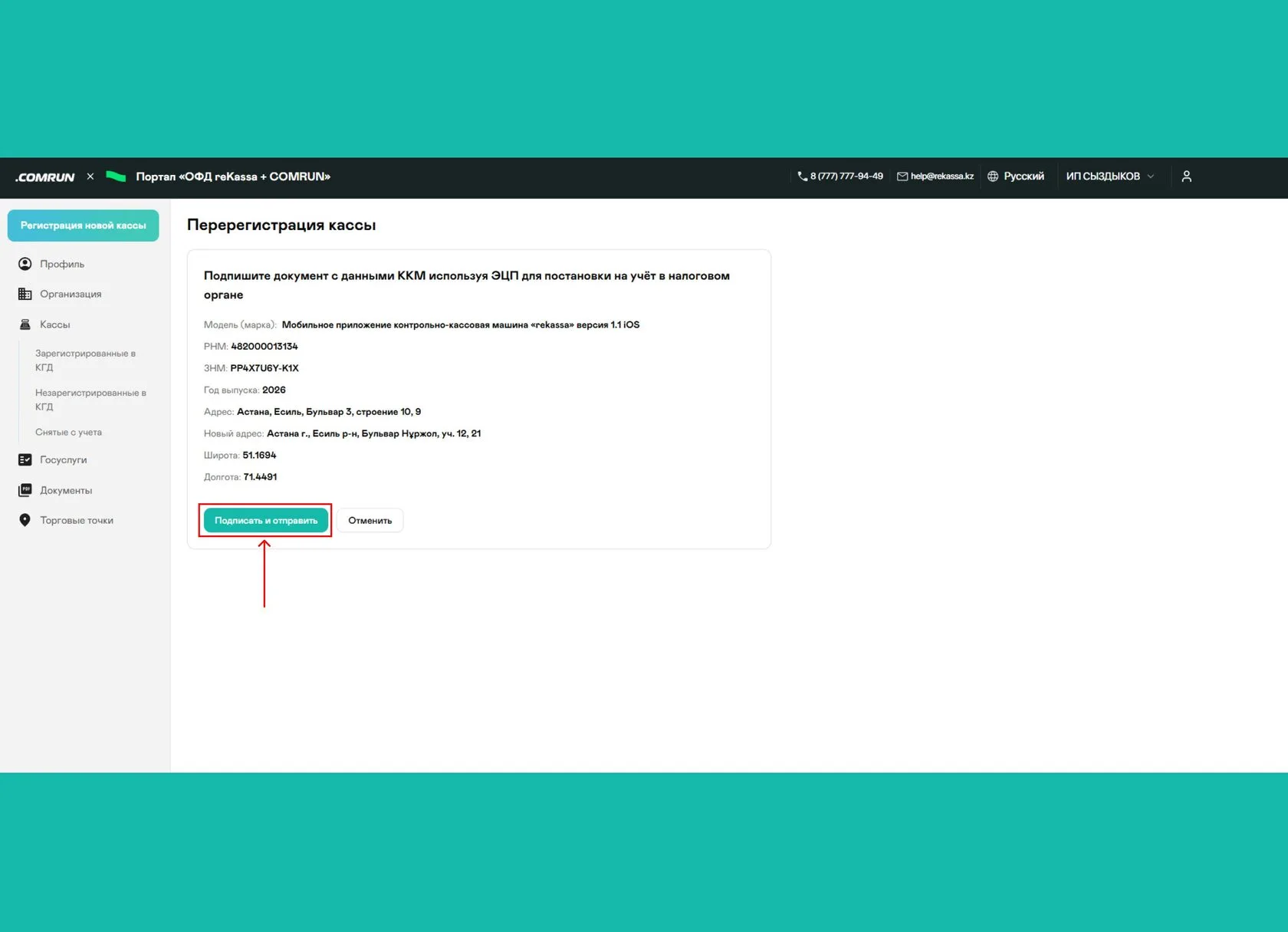
Task: Click the Модель (марка) rekassa iOS value
Action: coord(461,324)
